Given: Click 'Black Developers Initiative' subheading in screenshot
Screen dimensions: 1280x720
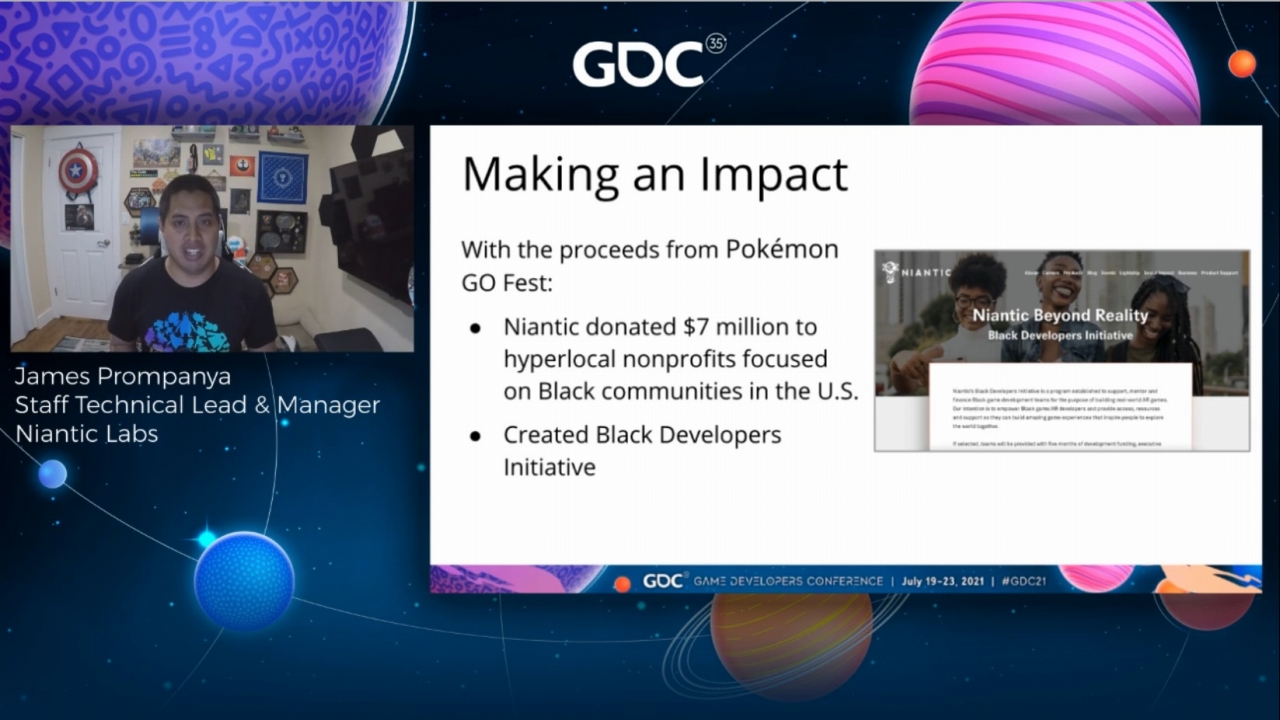Looking at the screenshot, I should pyautogui.click(x=1060, y=335).
